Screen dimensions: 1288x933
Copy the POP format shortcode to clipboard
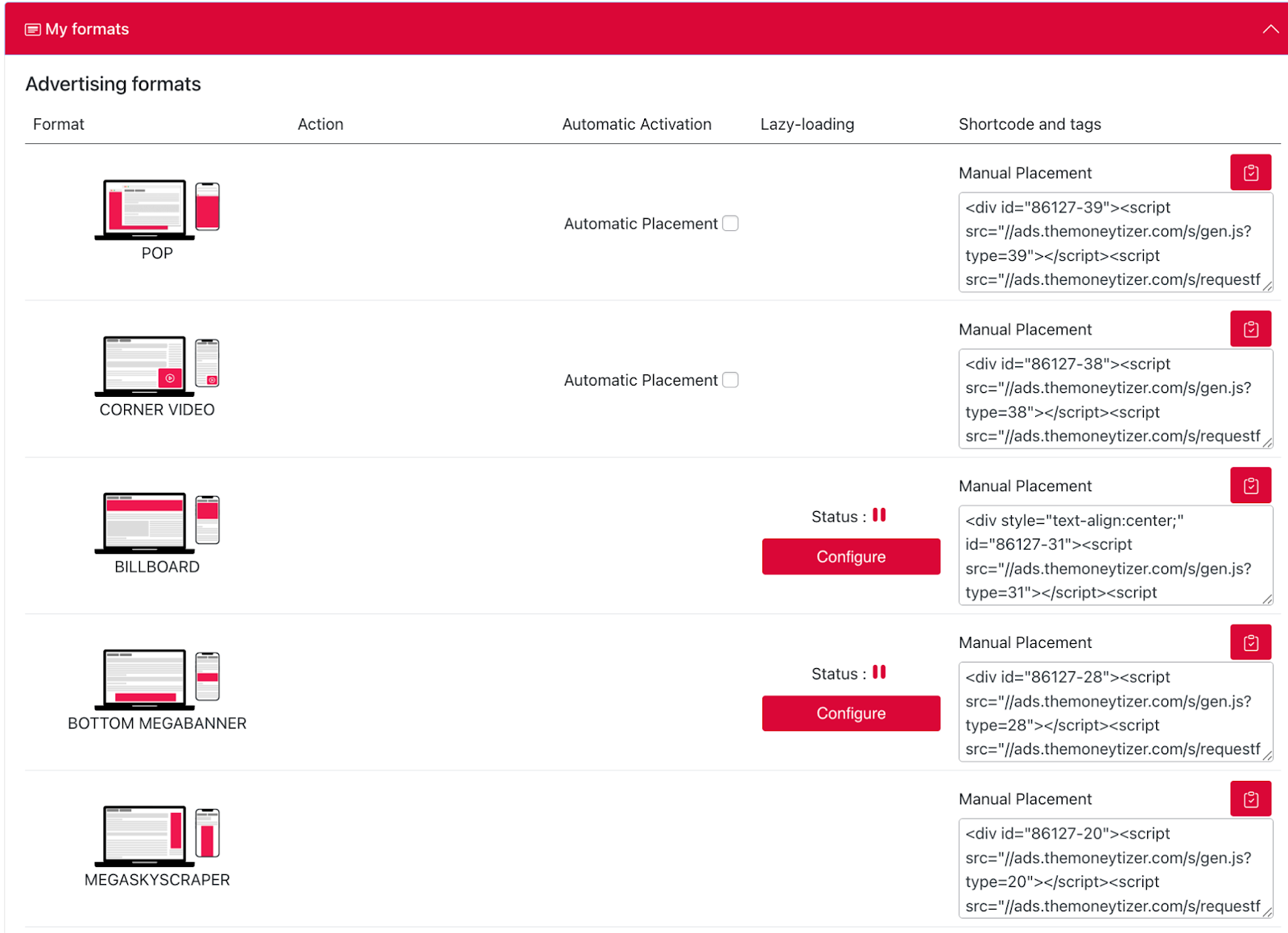pos(1250,173)
